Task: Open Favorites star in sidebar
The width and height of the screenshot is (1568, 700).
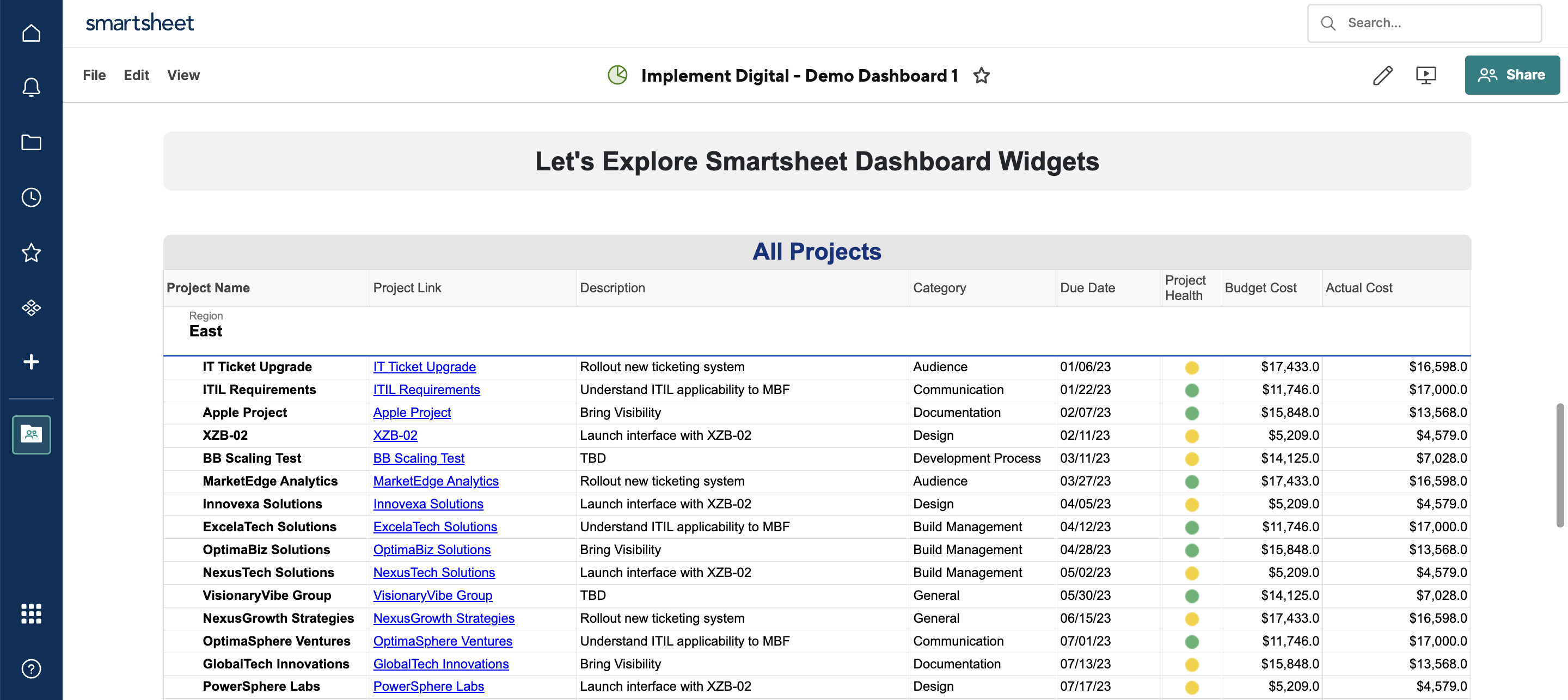Action: click(31, 252)
